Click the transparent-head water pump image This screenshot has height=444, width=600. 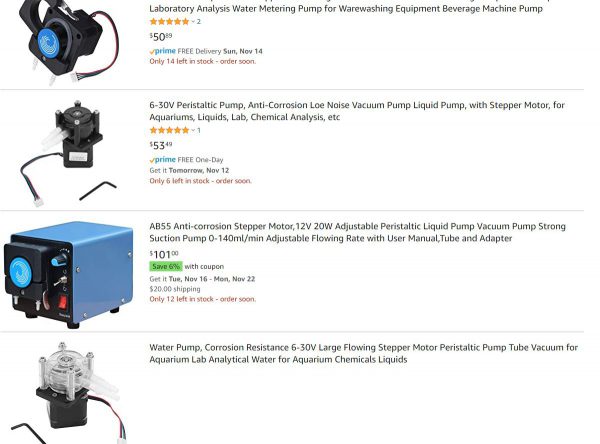tap(69, 393)
